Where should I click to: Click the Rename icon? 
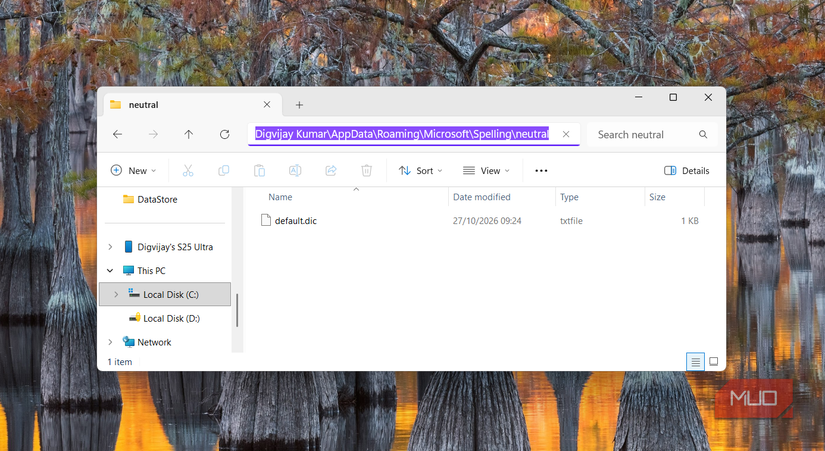295,171
